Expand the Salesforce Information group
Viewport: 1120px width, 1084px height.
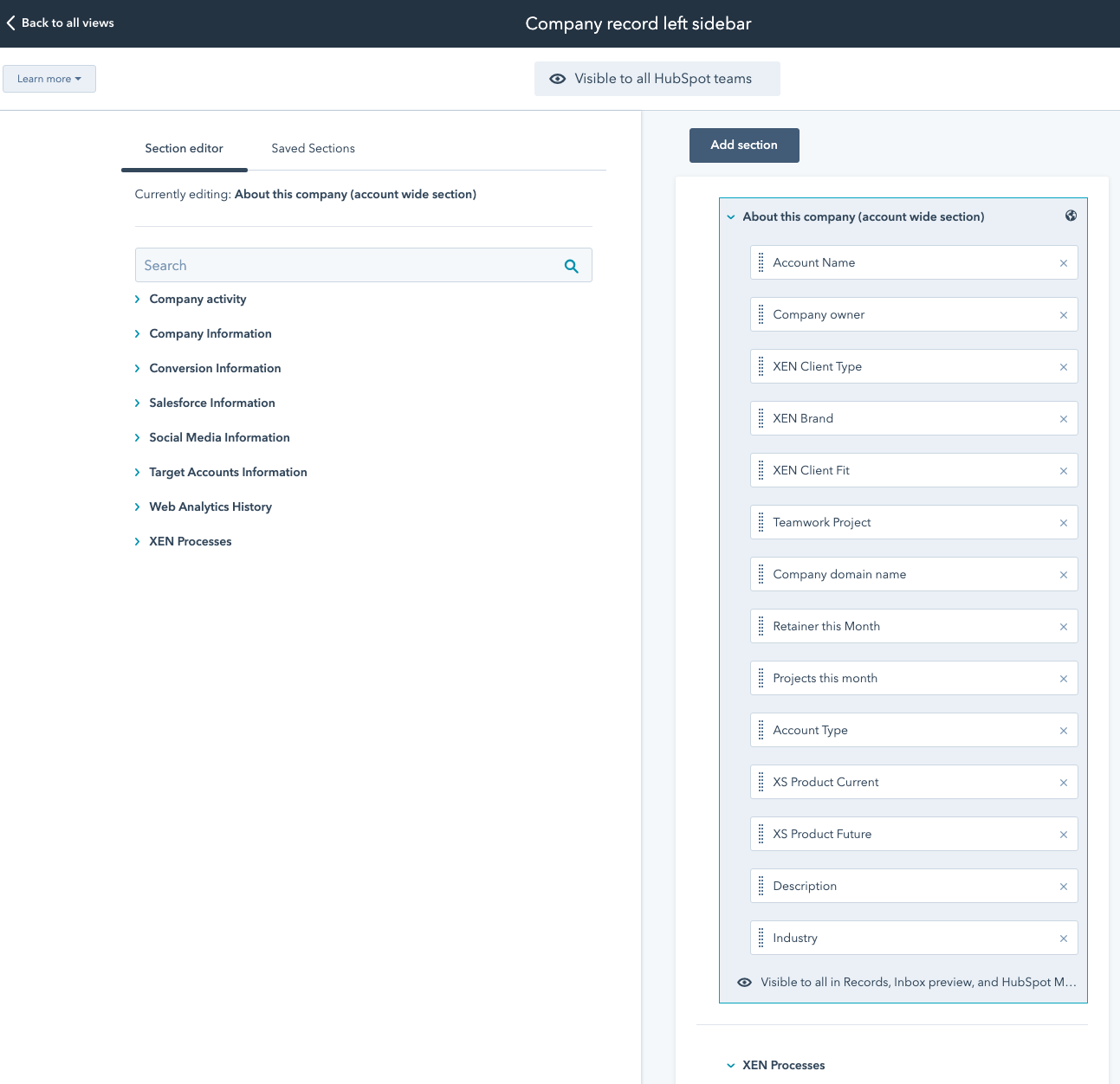click(137, 403)
